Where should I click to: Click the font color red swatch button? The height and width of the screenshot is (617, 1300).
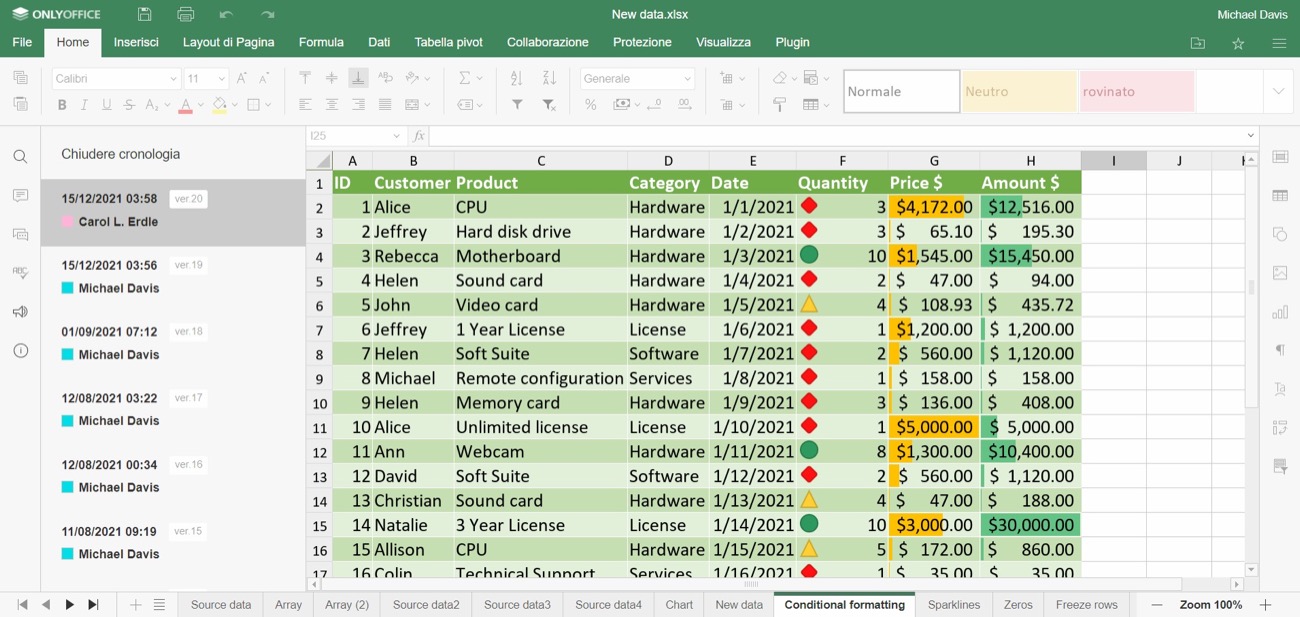(x=185, y=105)
